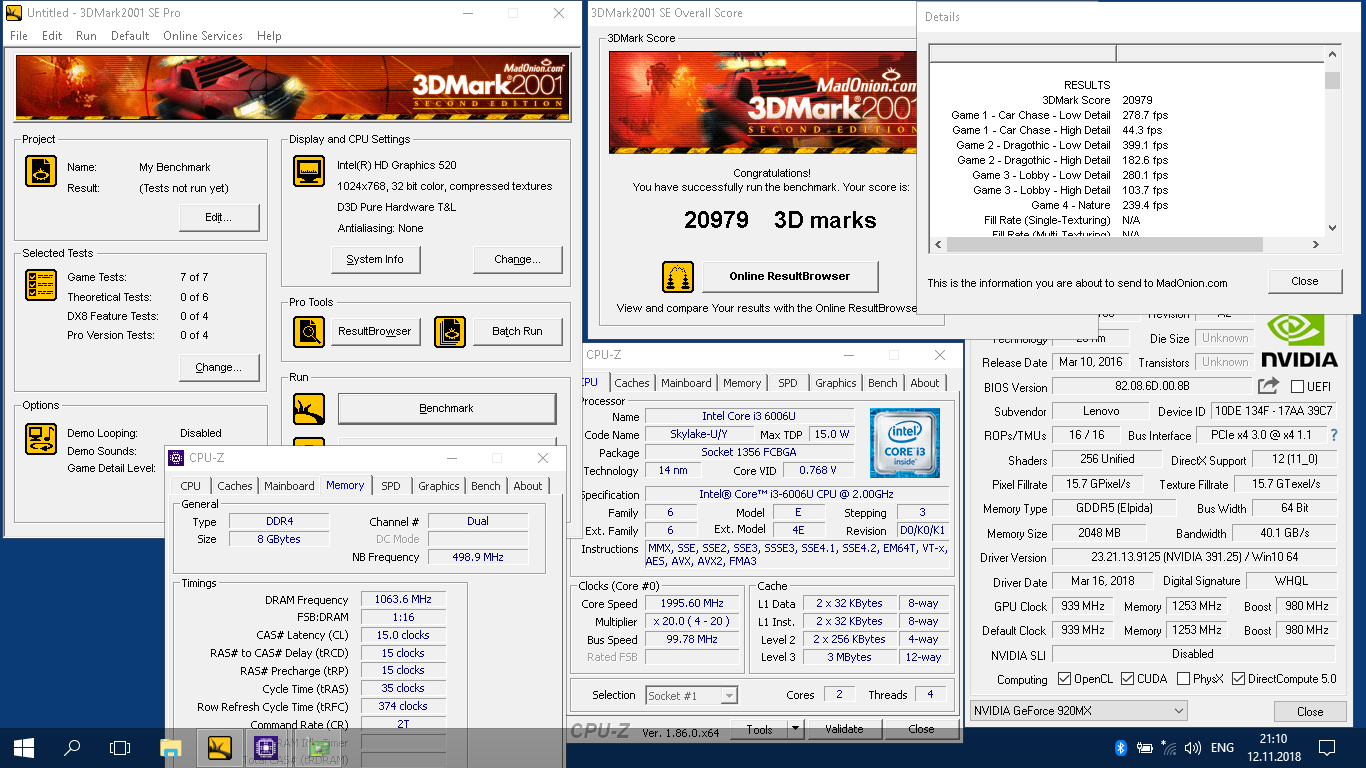The width and height of the screenshot is (1366, 768).
Task: Open the Socket #1 selection dropdown in CPU-Z
Action: coord(691,695)
